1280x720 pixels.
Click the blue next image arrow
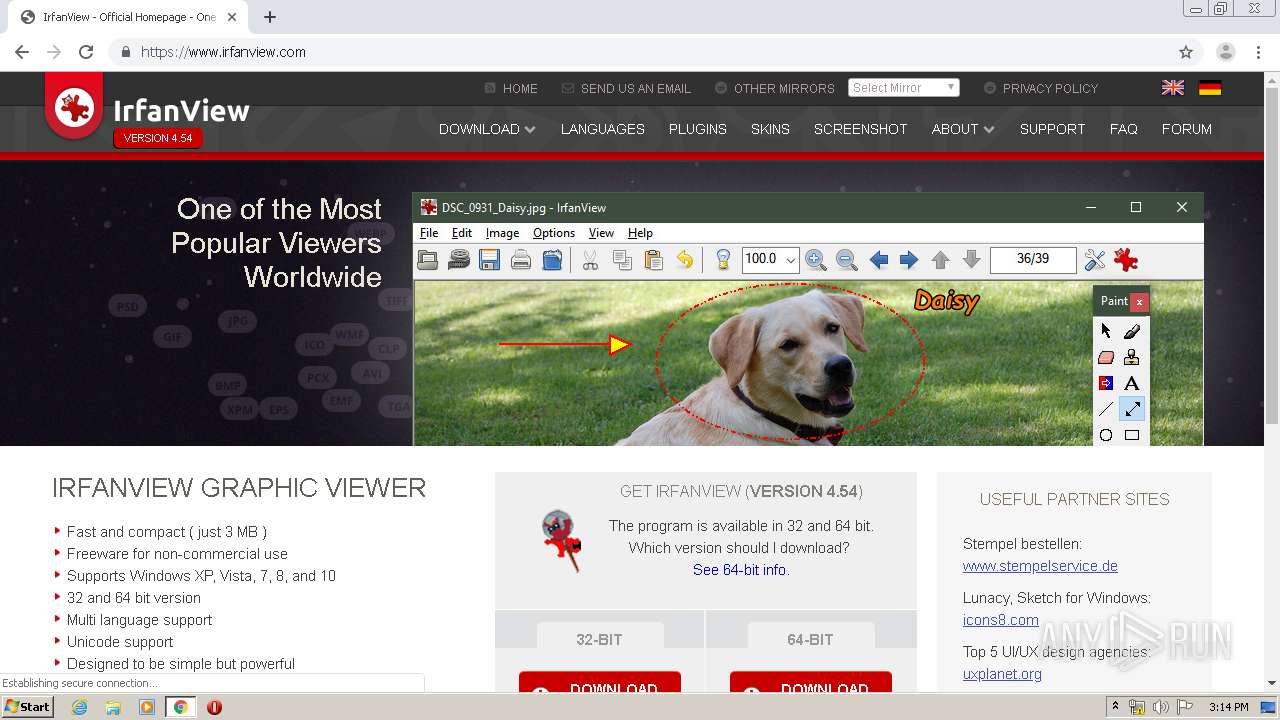(x=909, y=260)
